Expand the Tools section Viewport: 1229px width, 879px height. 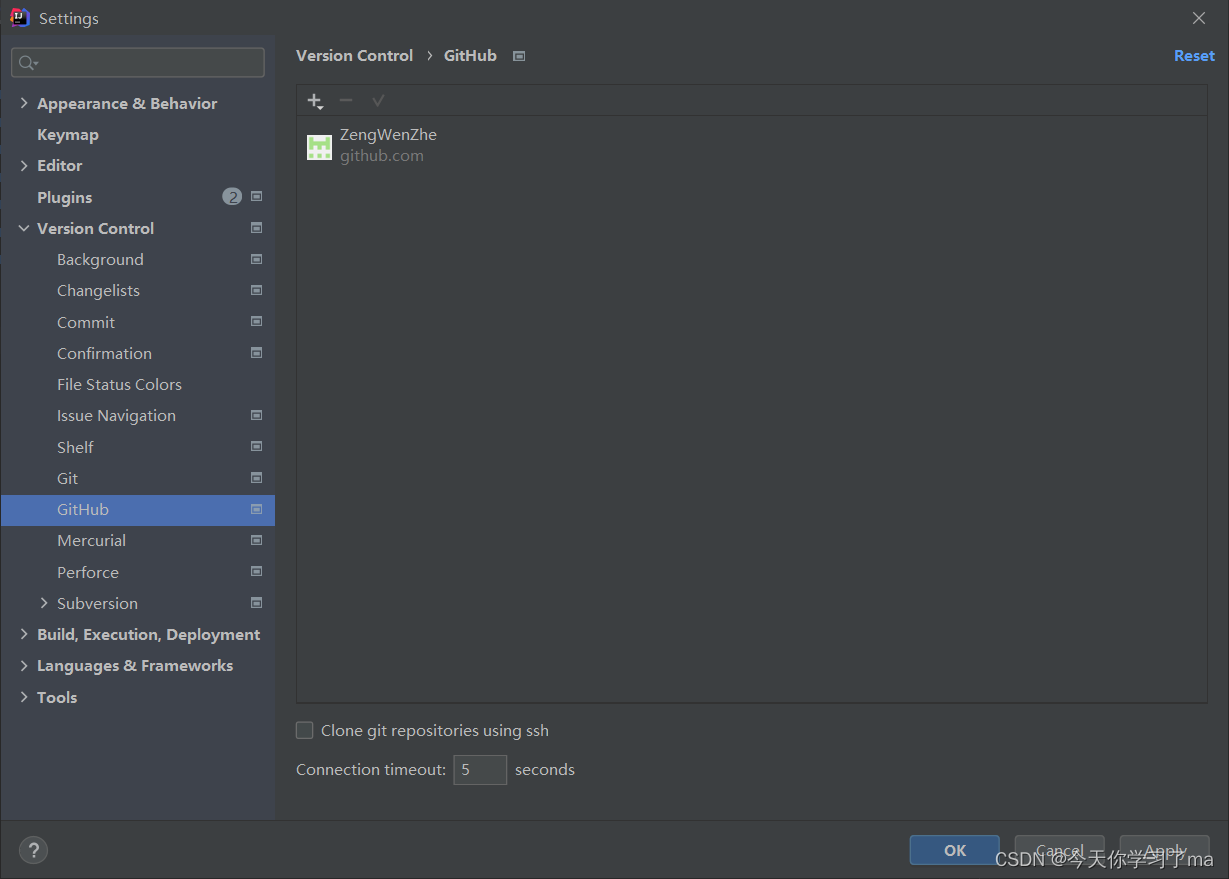coord(24,697)
